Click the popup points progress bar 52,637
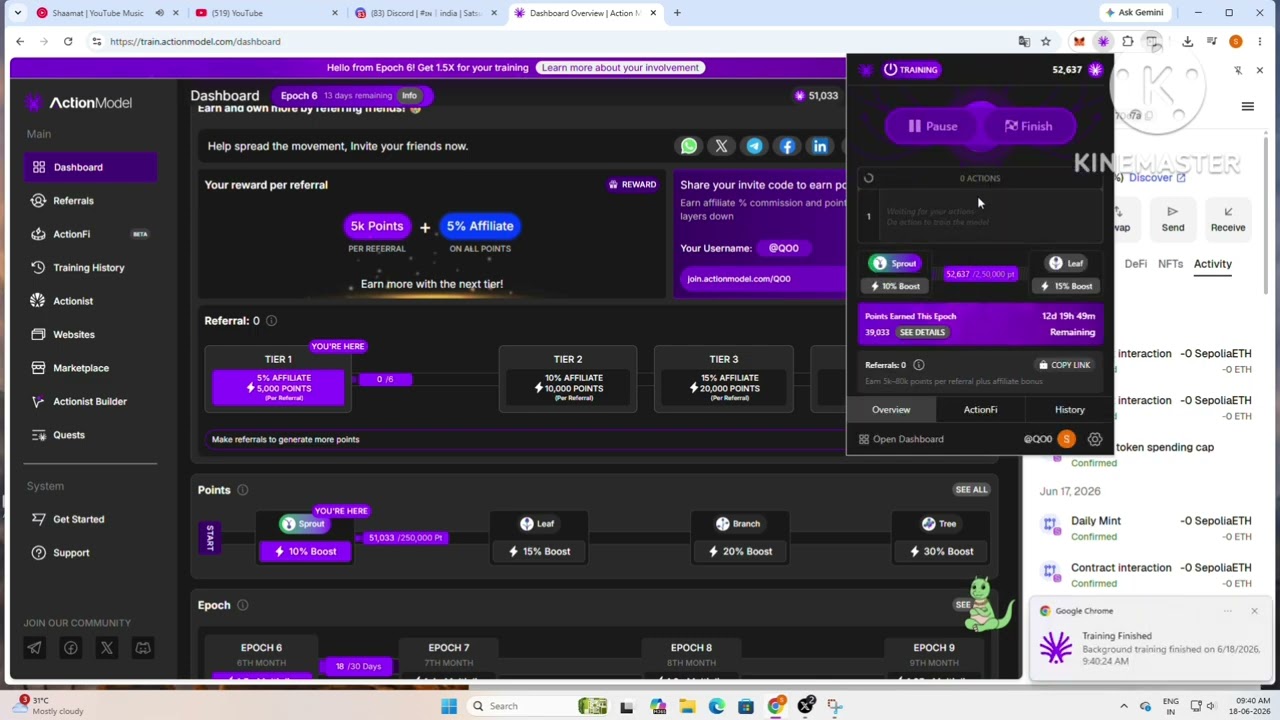 (x=981, y=274)
